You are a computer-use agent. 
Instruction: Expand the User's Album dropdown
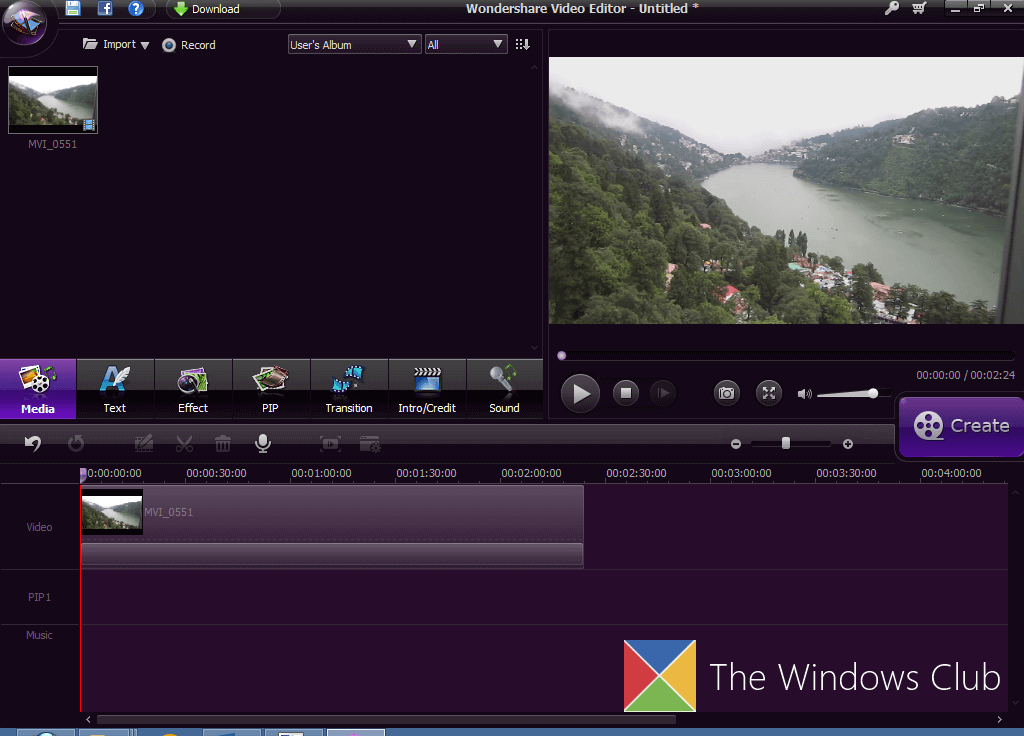(x=354, y=45)
